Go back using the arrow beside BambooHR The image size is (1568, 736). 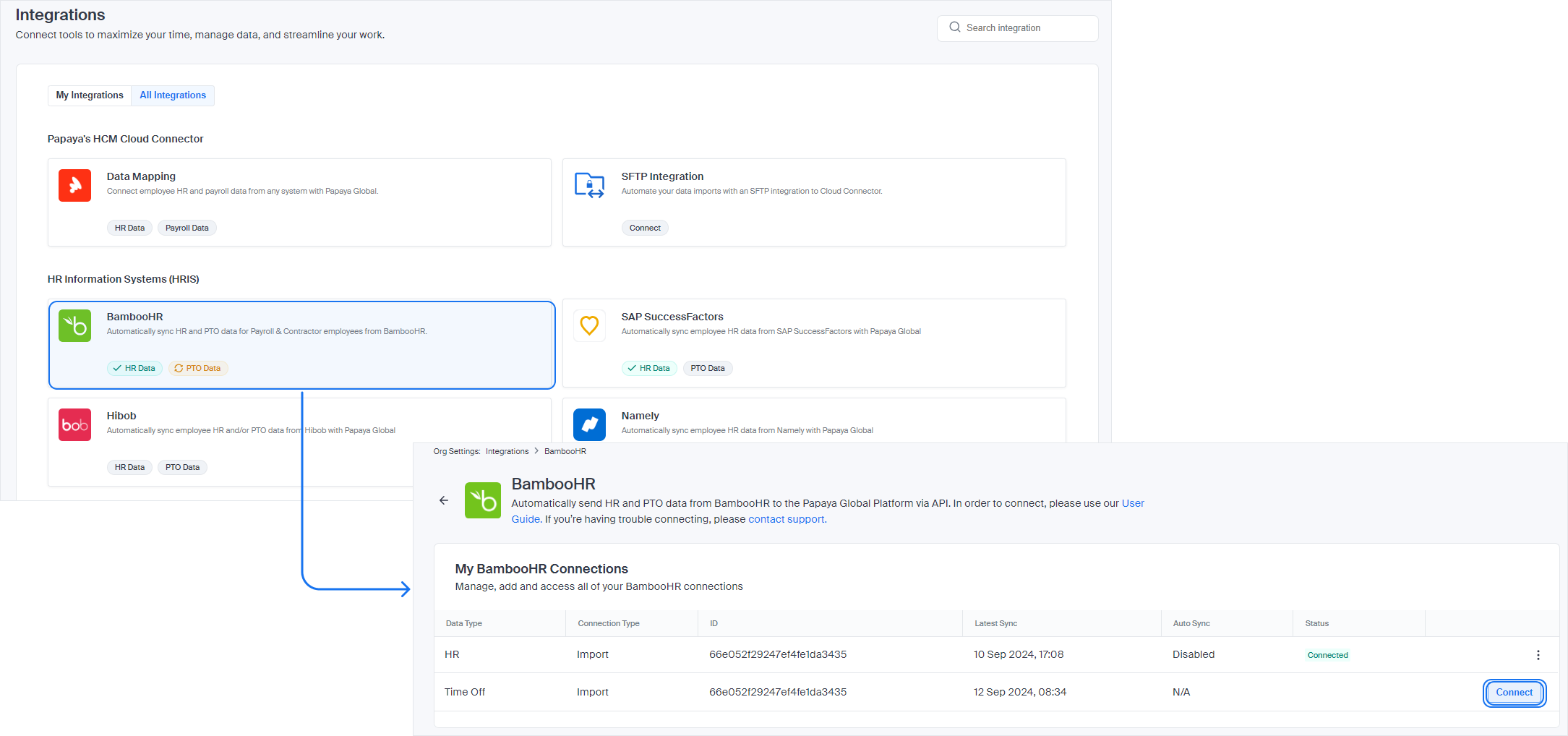pyautogui.click(x=444, y=500)
